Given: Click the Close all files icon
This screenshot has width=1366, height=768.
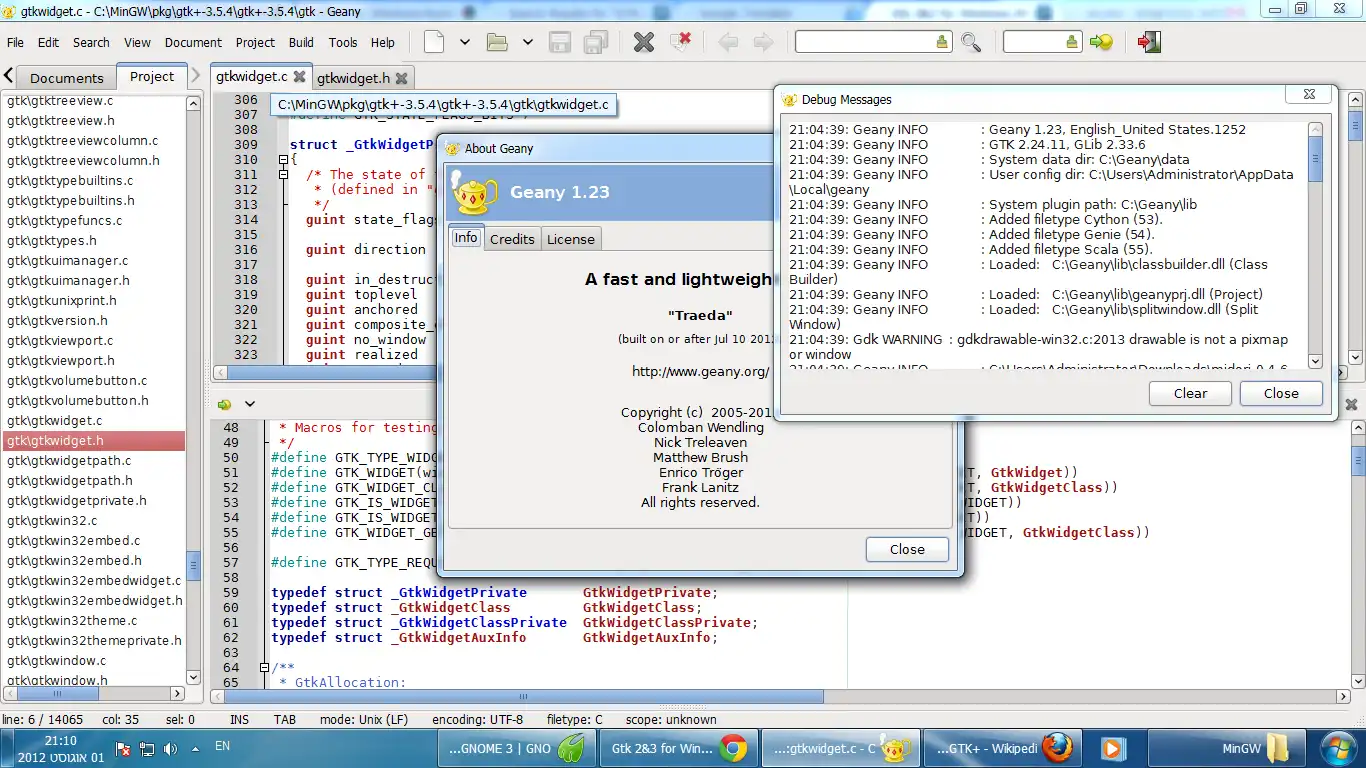Looking at the screenshot, I should pos(681,42).
